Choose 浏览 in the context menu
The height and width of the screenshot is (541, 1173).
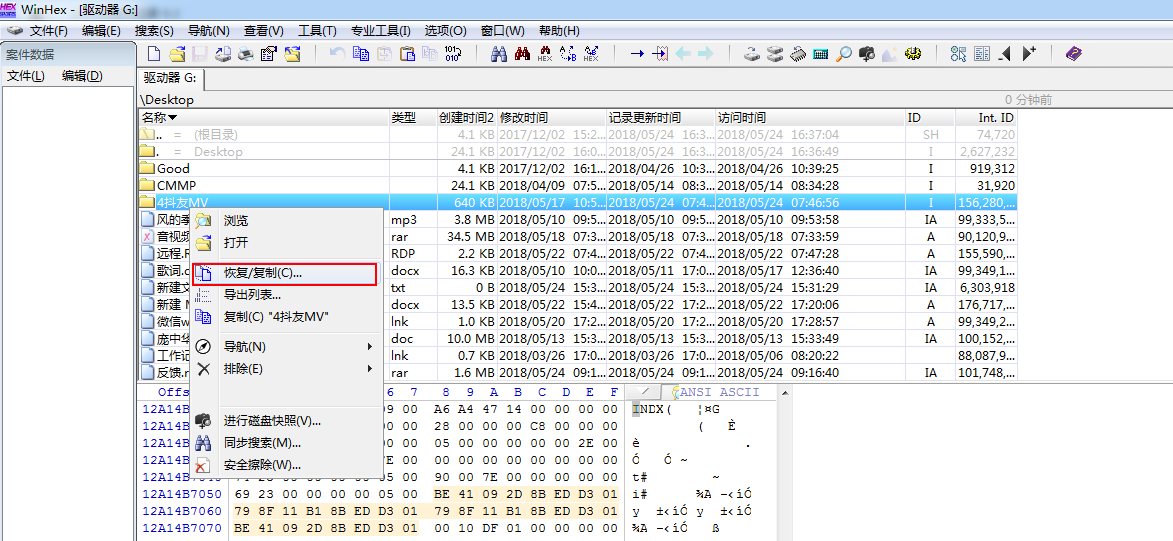click(287, 221)
